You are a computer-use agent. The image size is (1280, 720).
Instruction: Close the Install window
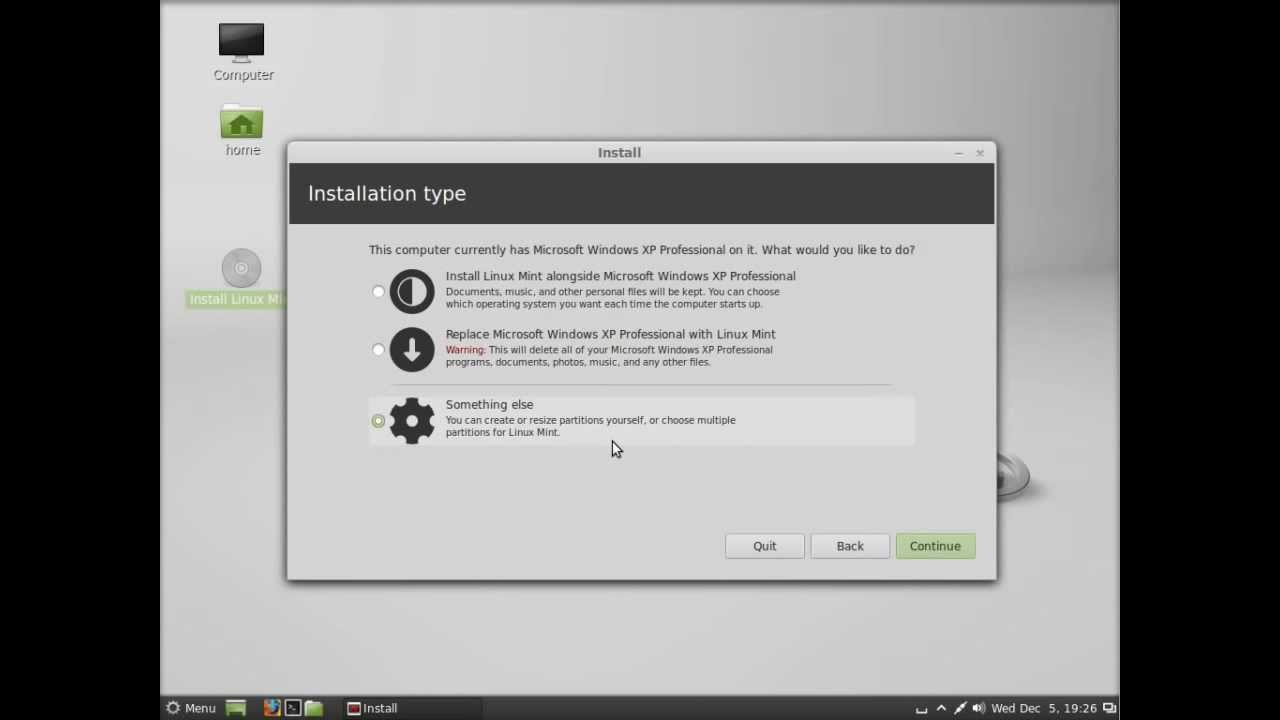click(980, 153)
